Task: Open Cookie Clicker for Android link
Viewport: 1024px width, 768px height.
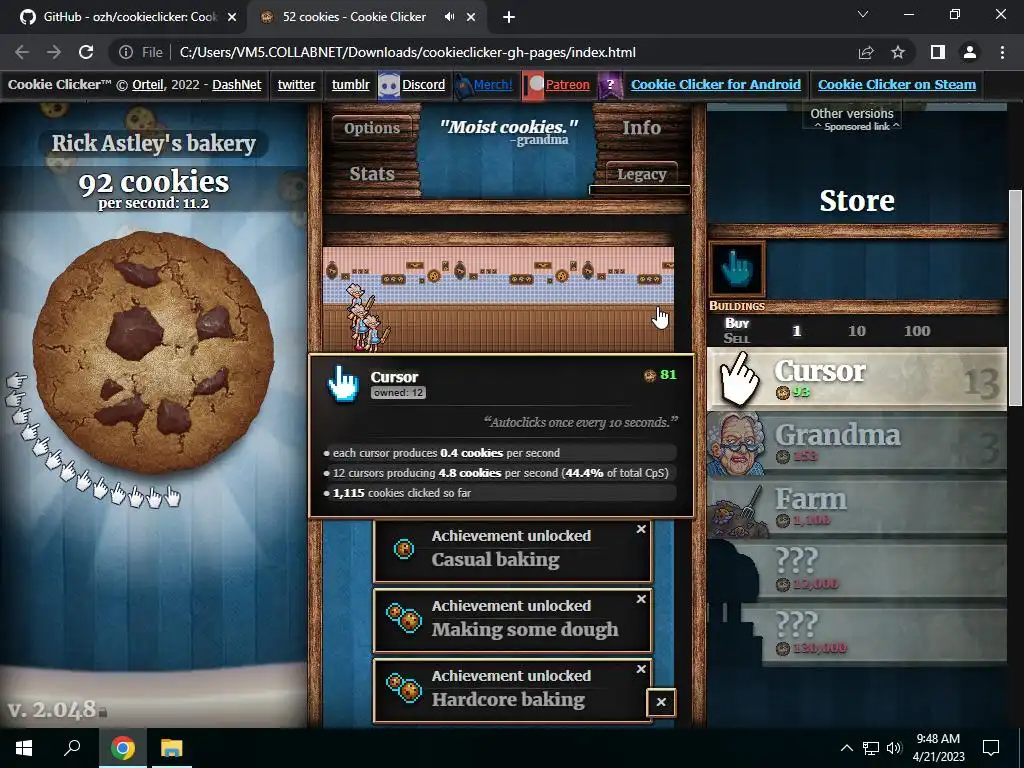Action: (716, 84)
